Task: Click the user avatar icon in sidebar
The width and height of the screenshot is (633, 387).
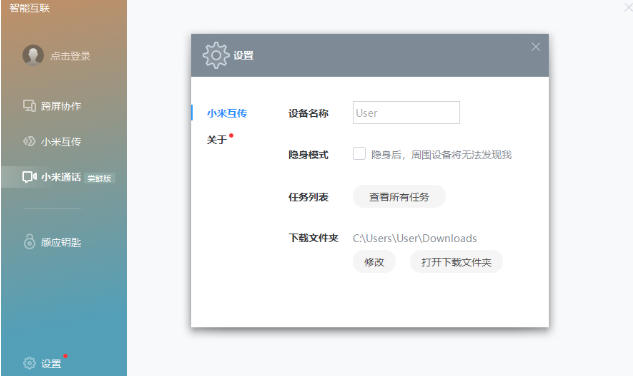Action: 33,55
